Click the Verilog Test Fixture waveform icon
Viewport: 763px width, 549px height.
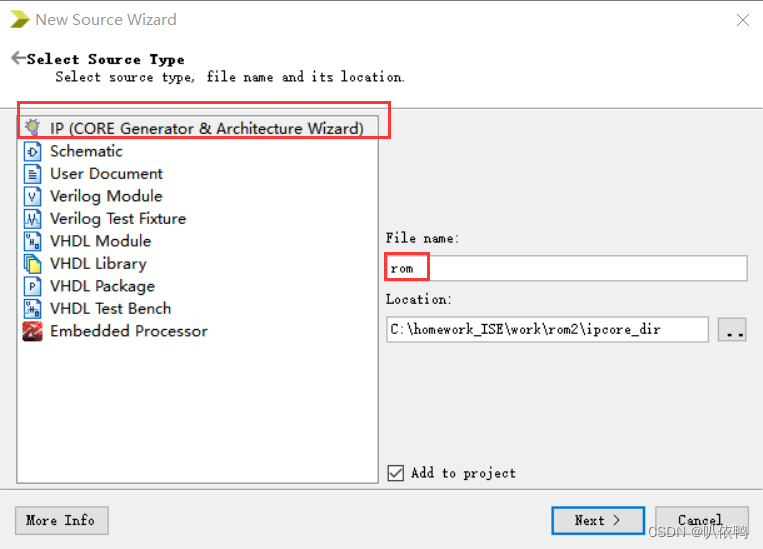coord(33,219)
